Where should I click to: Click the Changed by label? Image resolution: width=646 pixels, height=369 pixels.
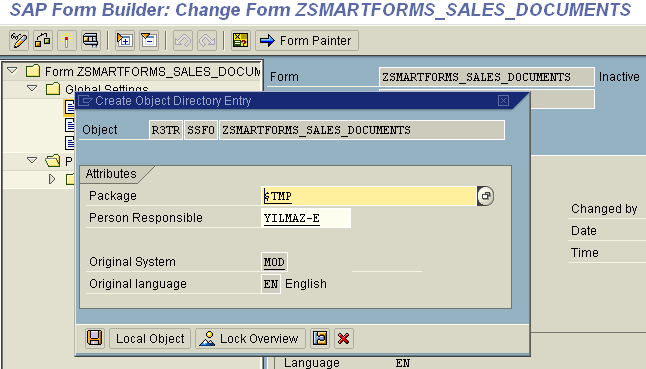[x=604, y=209]
